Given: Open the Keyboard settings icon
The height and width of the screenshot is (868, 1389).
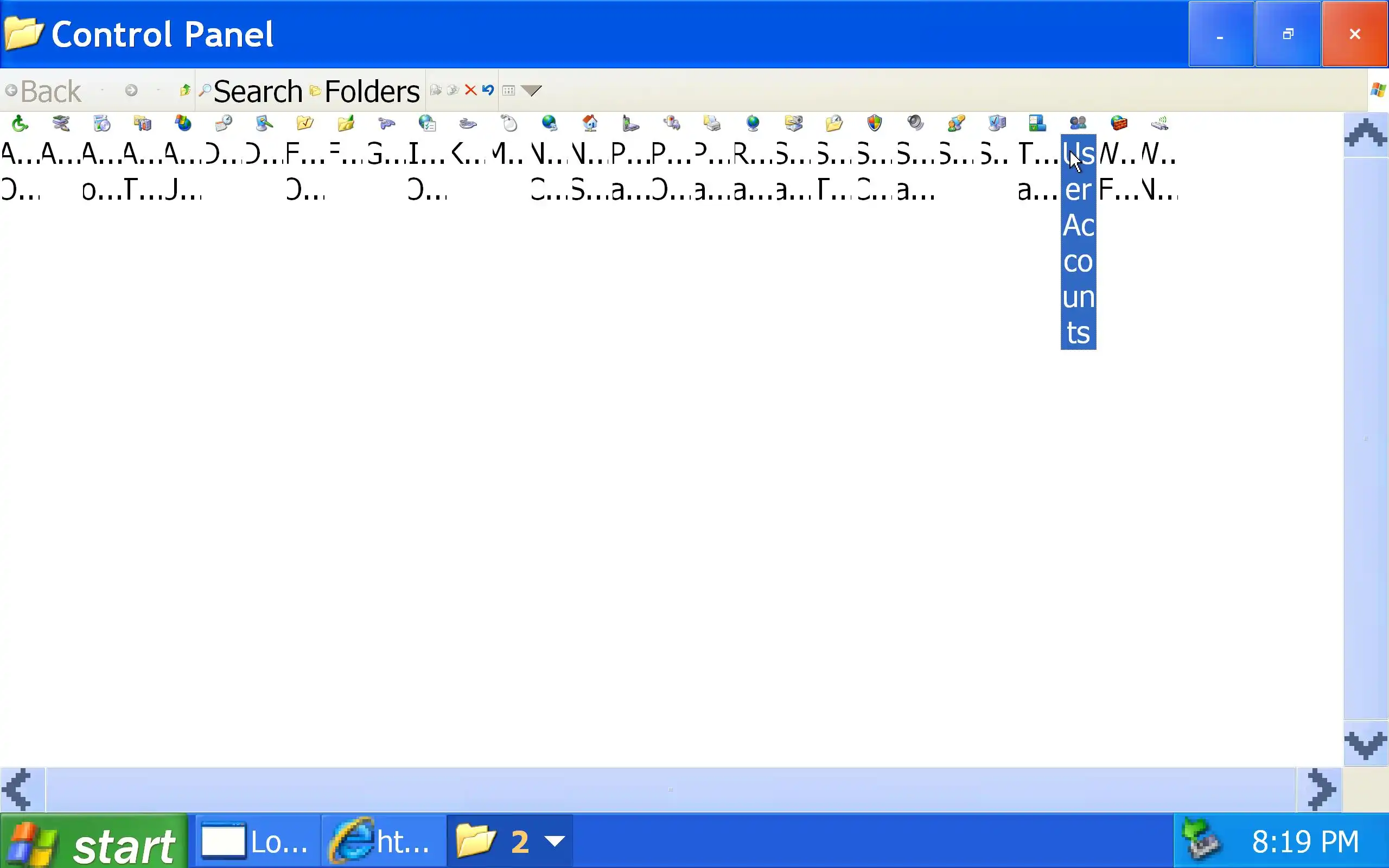Looking at the screenshot, I should pyautogui.click(x=468, y=124).
